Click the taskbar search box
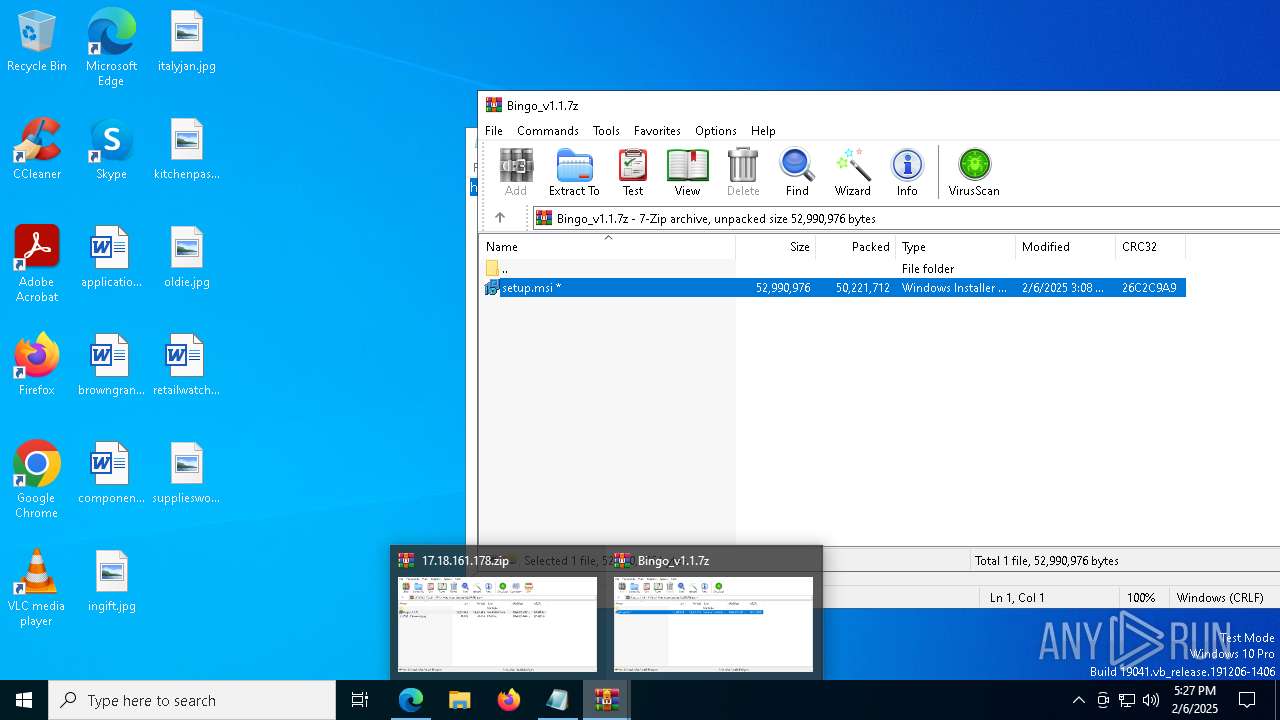Image resolution: width=1280 pixels, height=720 pixels. pos(192,700)
